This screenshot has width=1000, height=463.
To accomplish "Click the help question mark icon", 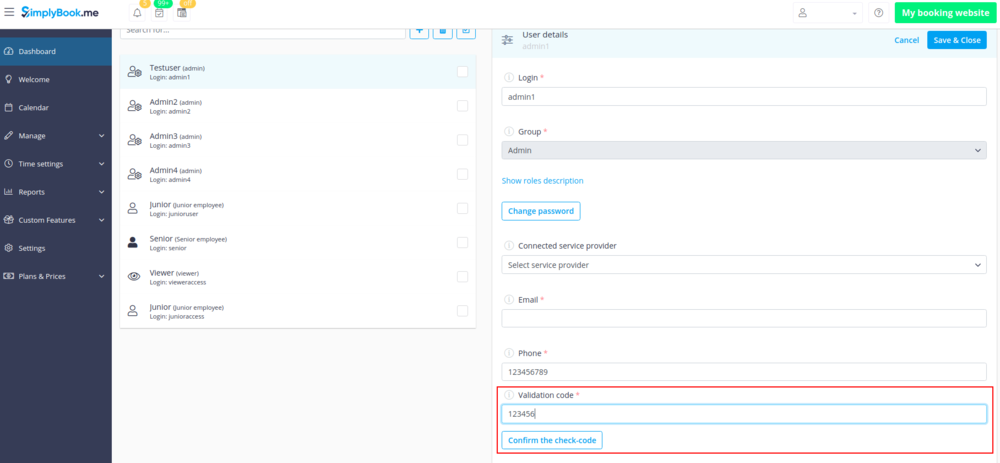I will [x=878, y=13].
